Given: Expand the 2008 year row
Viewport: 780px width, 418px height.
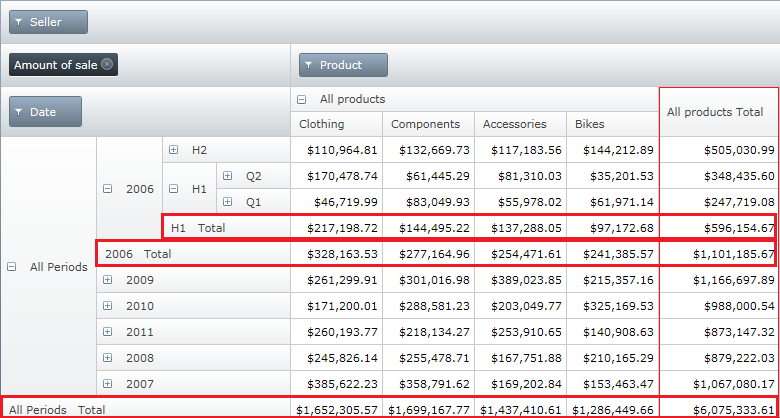Looking at the screenshot, I should (x=108, y=358).
